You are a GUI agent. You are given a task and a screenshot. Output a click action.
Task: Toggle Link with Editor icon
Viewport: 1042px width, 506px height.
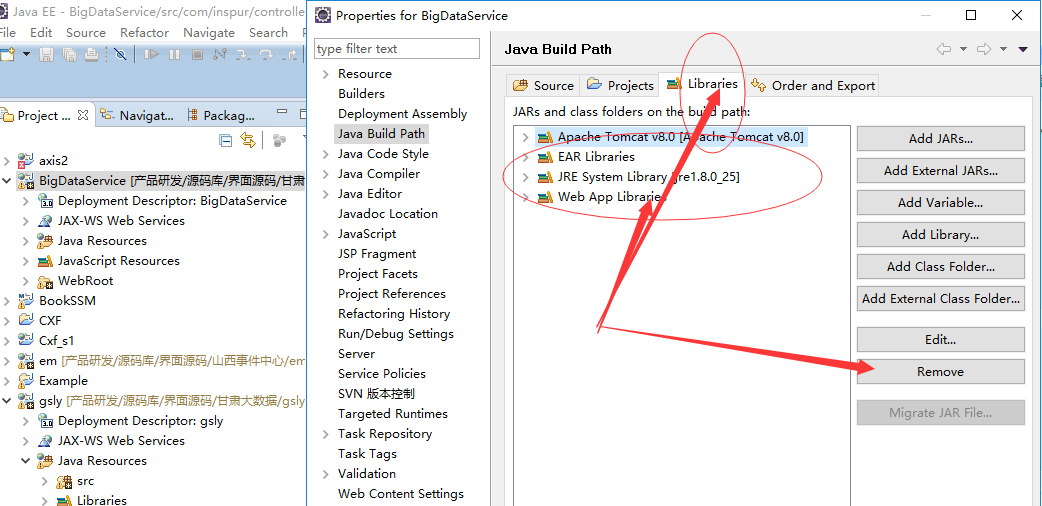pyautogui.click(x=248, y=140)
